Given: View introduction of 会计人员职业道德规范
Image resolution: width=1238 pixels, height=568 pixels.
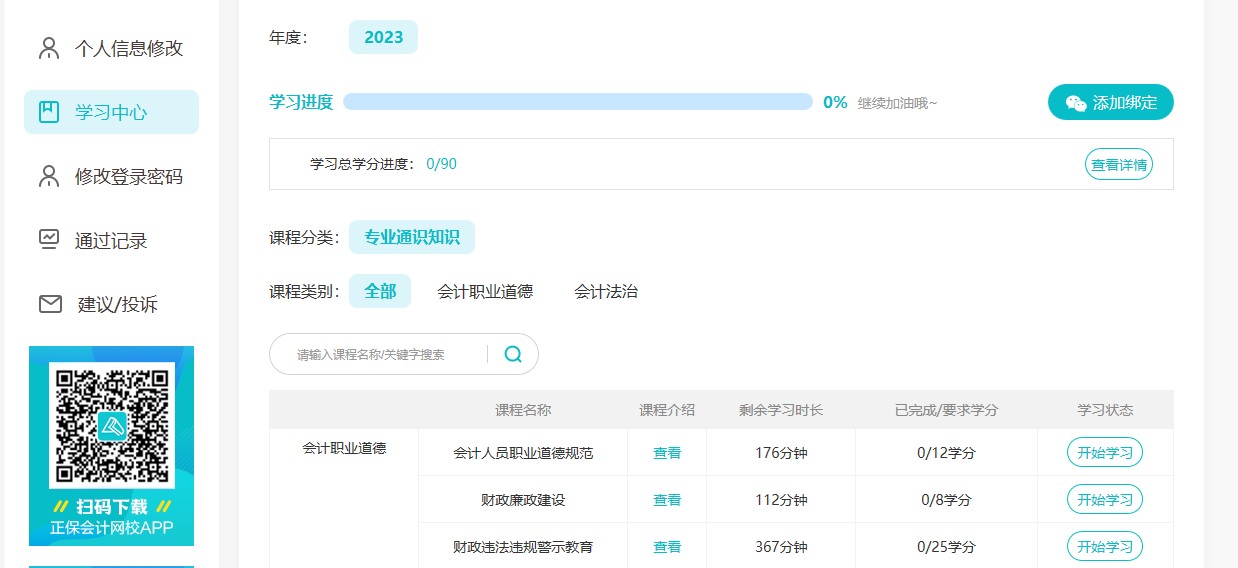Looking at the screenshot, I should [667, 453].
